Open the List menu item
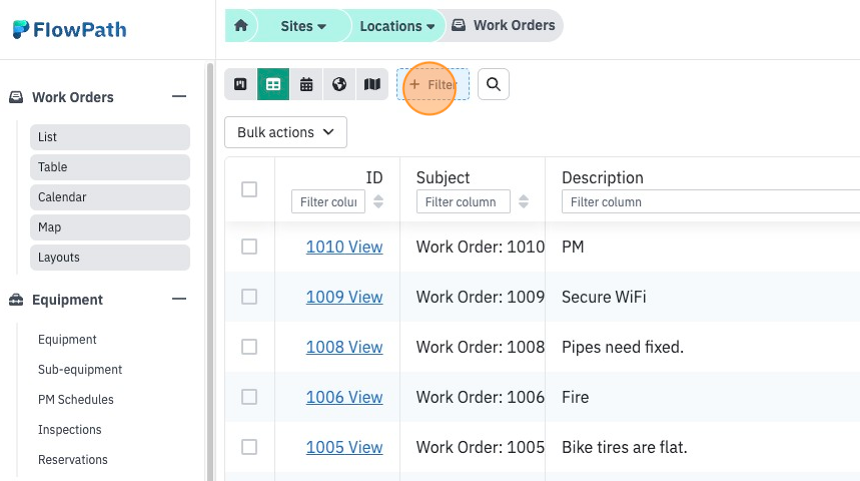860x481 pixels. [110, 137]
